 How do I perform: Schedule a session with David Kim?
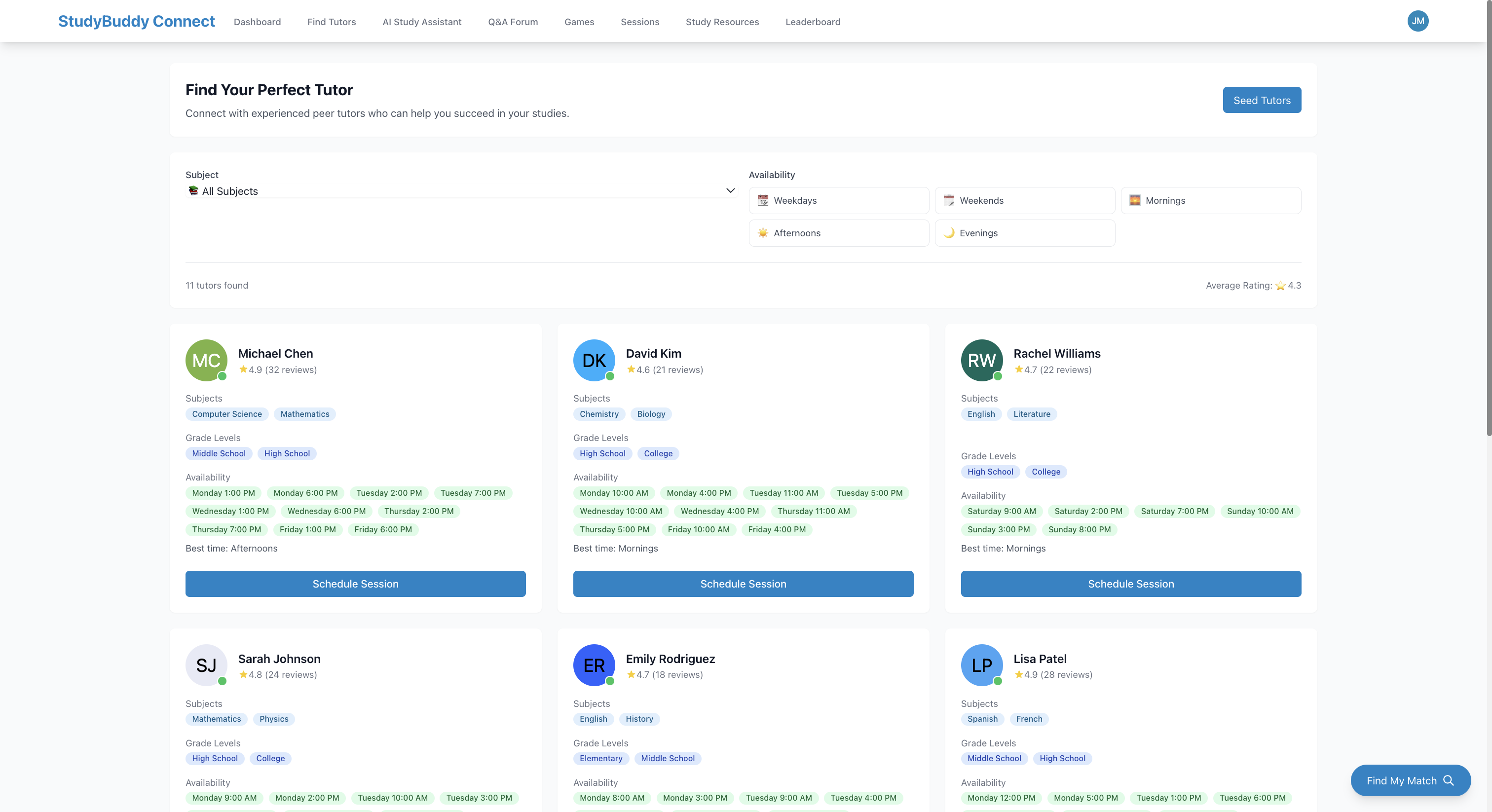[x=743, y=584]
